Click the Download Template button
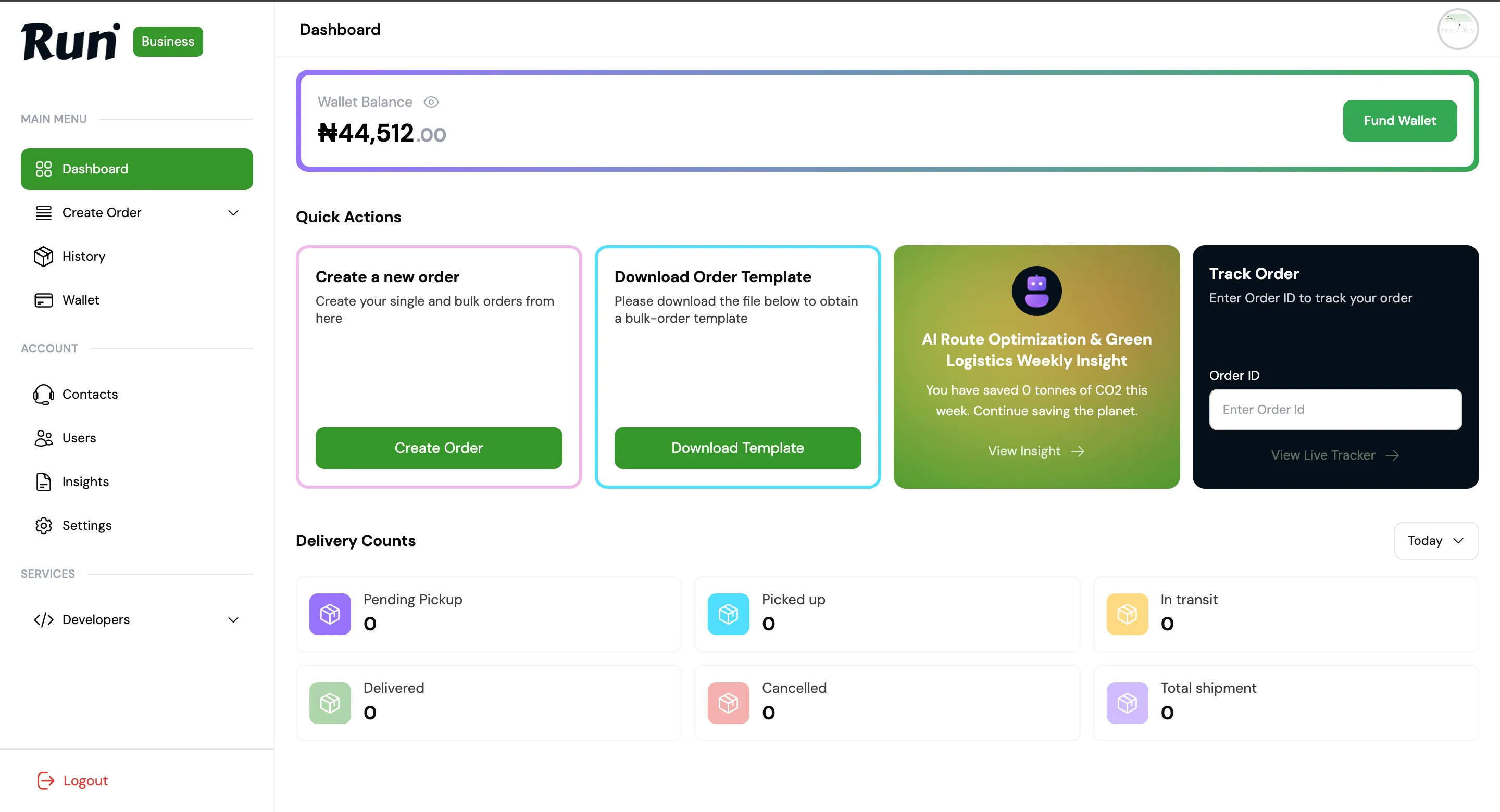1500x812 pixels. point(737,448)
